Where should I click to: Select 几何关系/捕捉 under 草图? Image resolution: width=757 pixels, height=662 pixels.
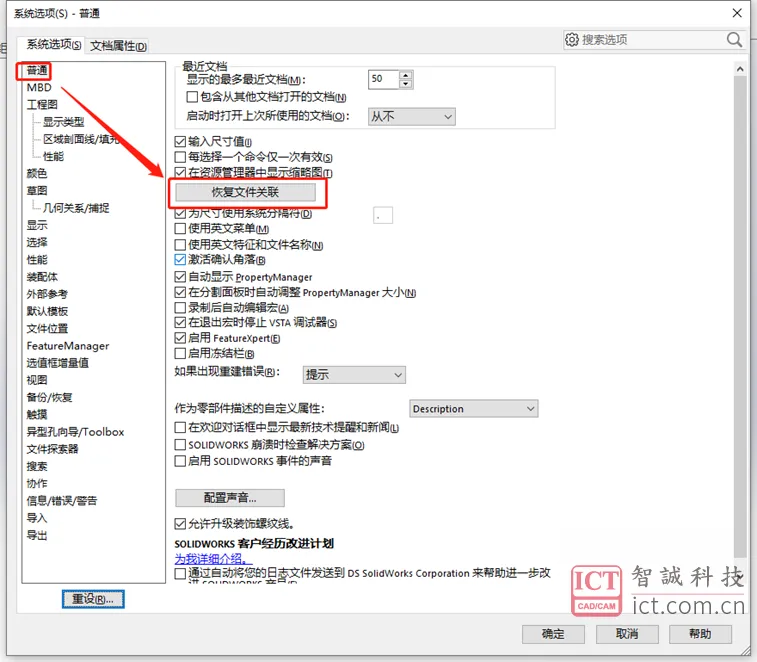tap(76, 208)
